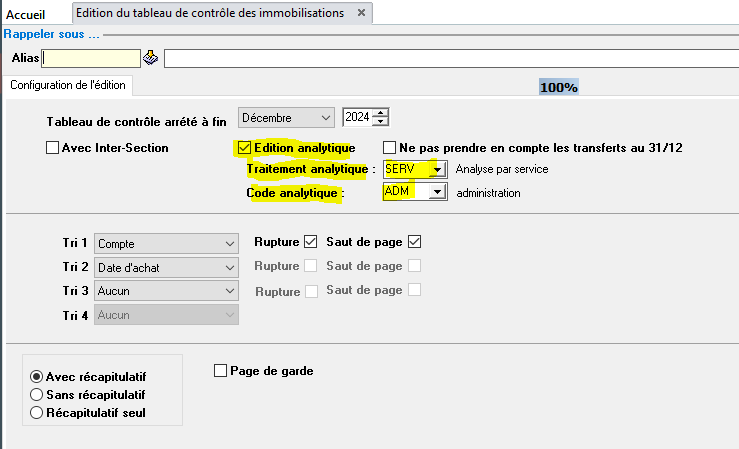Select Configuration de l'édition tab

[65, 86]
